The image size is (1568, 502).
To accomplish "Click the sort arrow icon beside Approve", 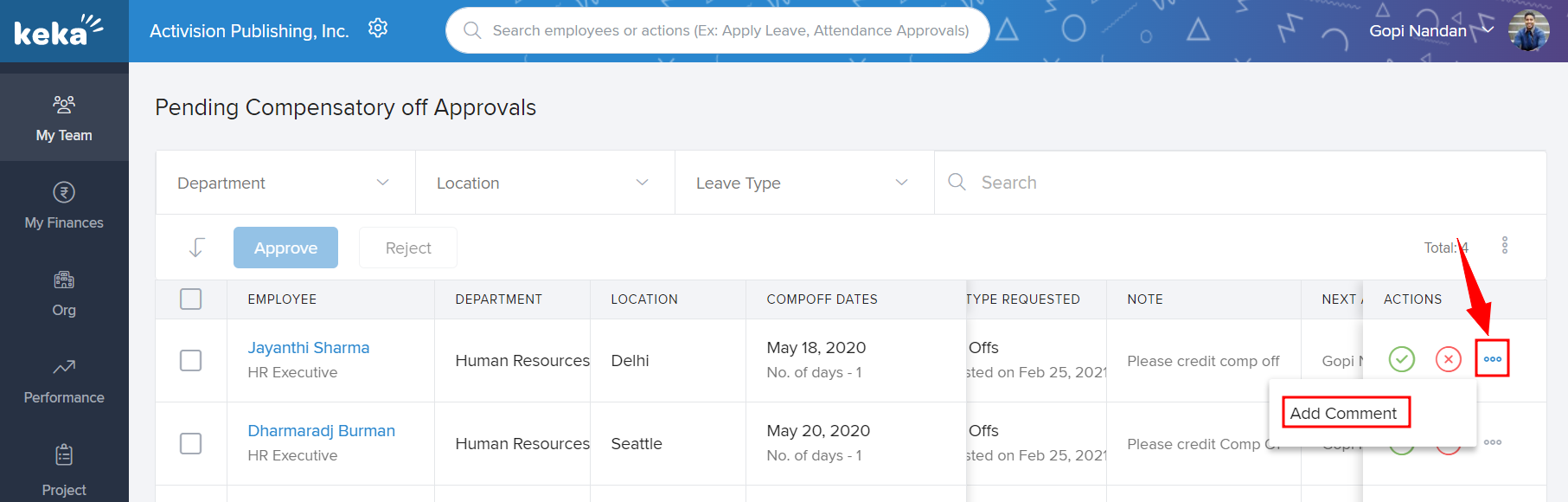I will click(196, 248).
